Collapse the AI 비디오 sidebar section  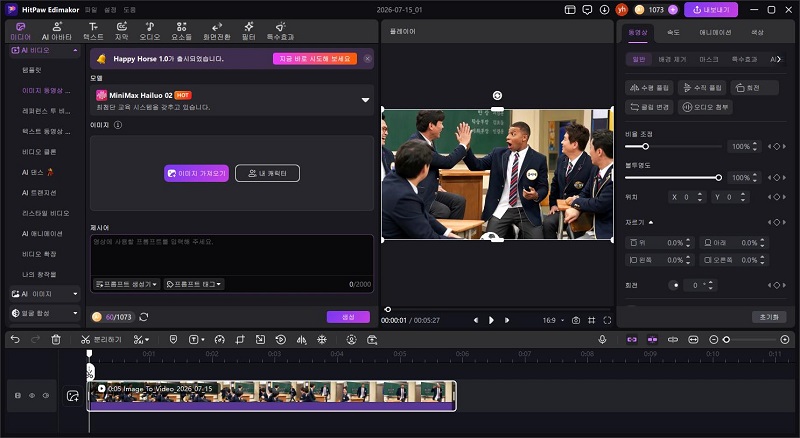tap(76, 51)
